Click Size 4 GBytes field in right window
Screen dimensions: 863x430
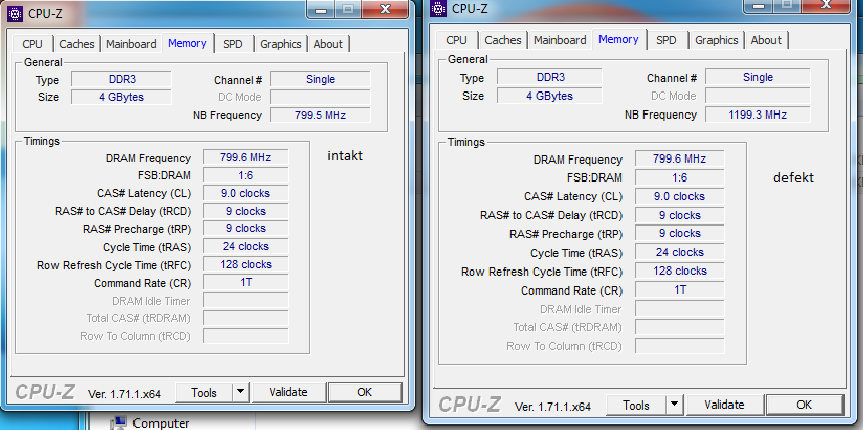(549, 96)
